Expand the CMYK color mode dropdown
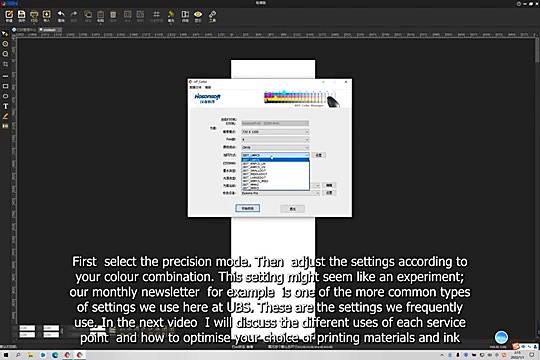This screenshot has width=540, height=360. [275, 147]
